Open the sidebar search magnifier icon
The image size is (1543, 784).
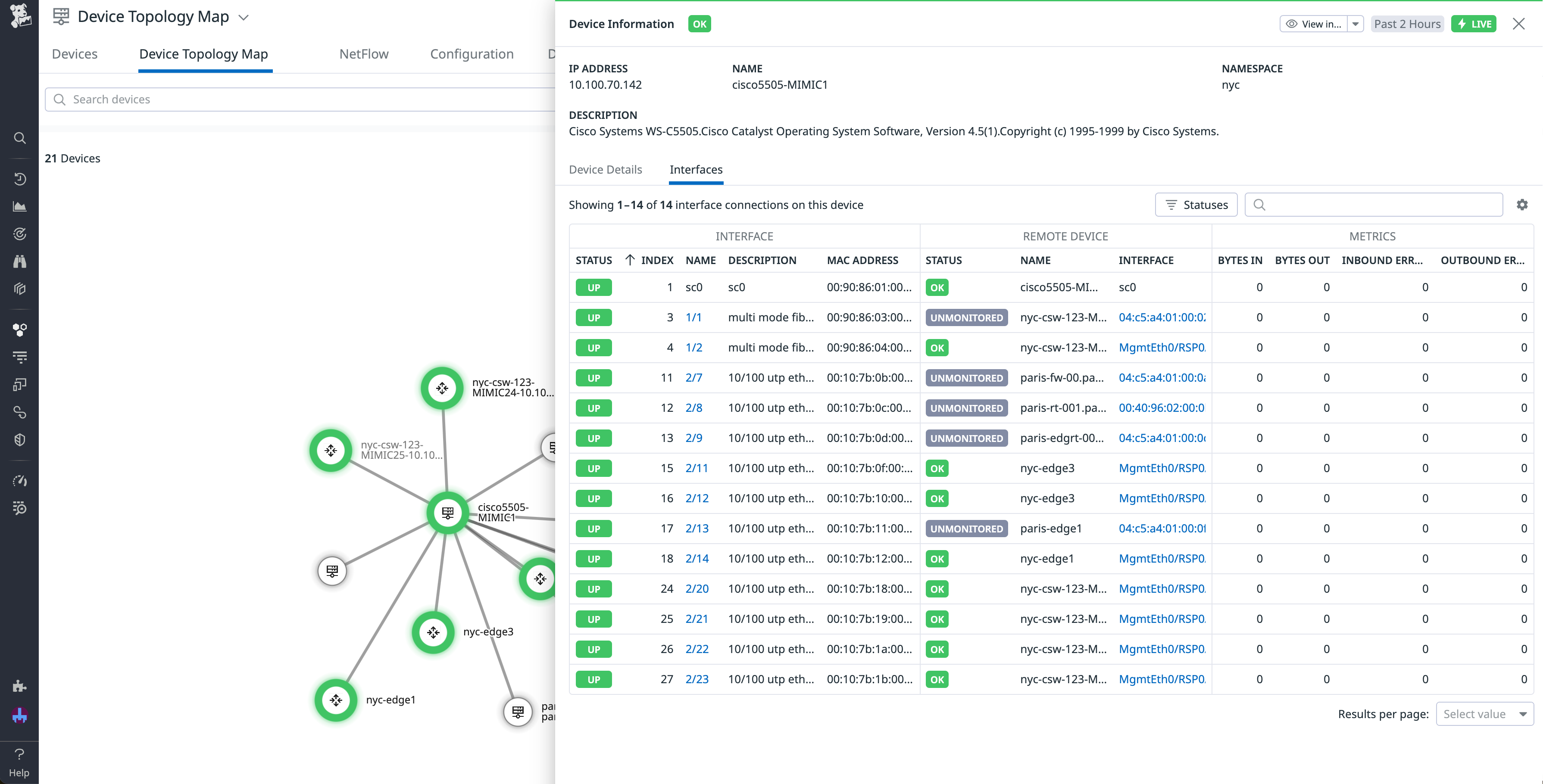(20, 138)
